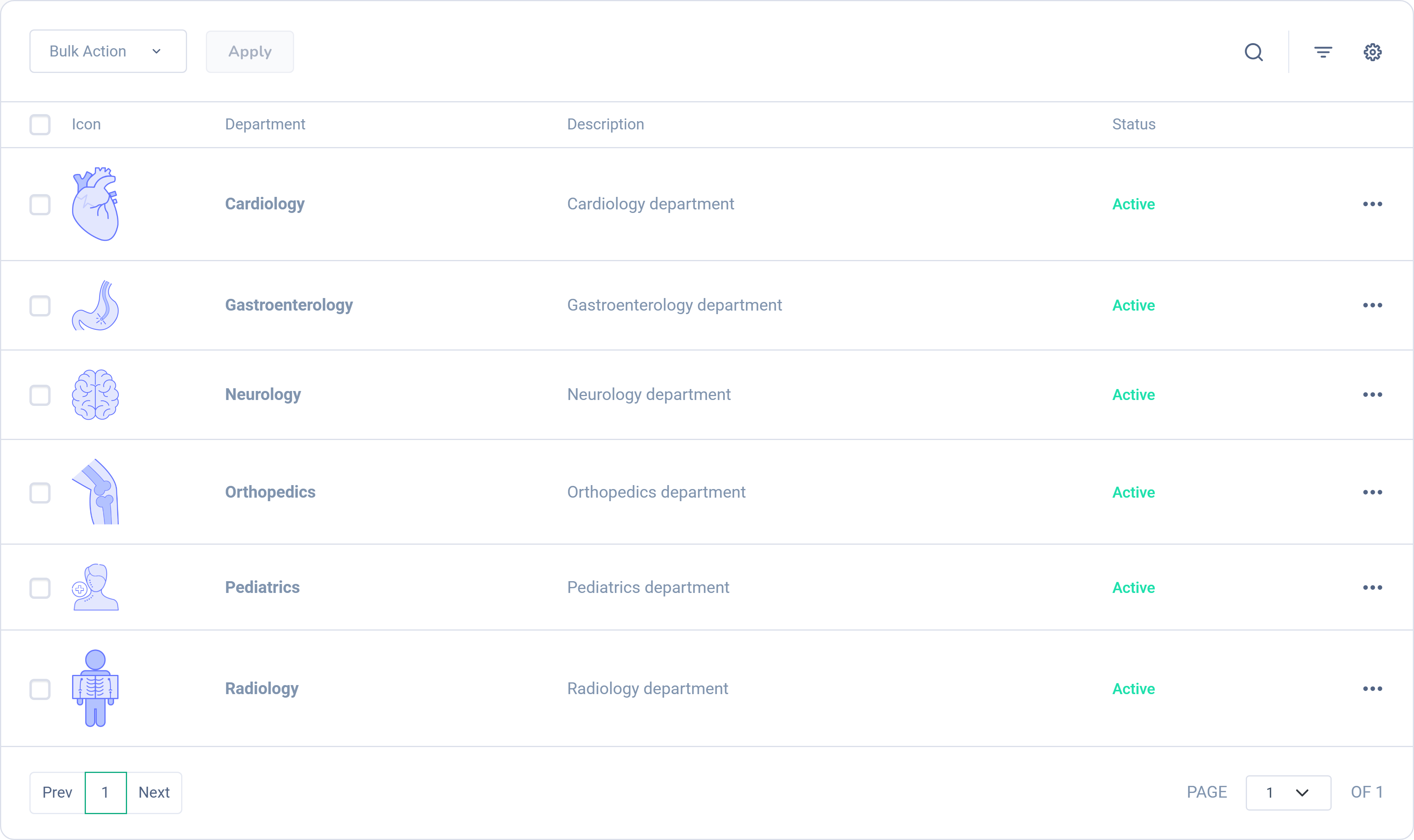Open the Radiology row three-dot menu
The width and height of the screenshot is (1414, 840).
[x=1372, y=689]
